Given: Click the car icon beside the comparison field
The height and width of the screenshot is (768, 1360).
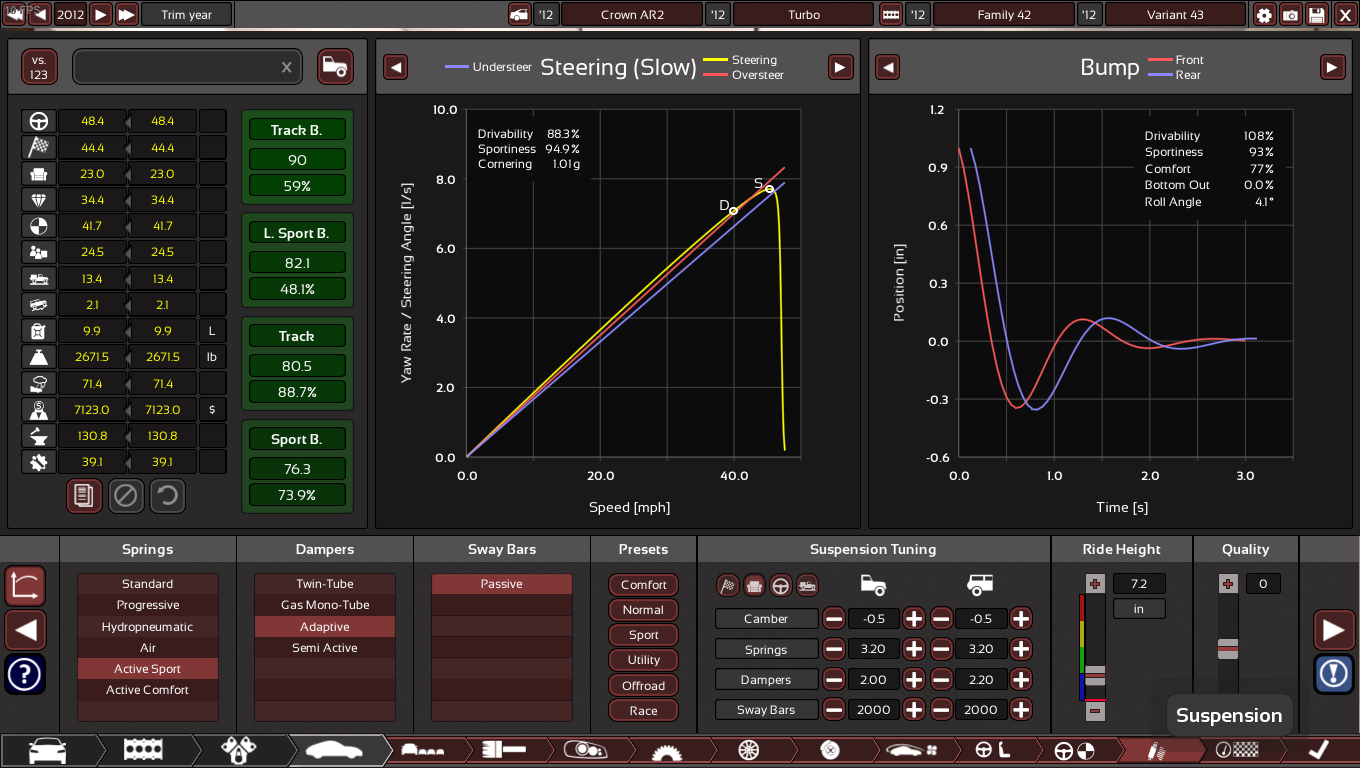Looking at the screenshot, I should (x=336, y=67).
